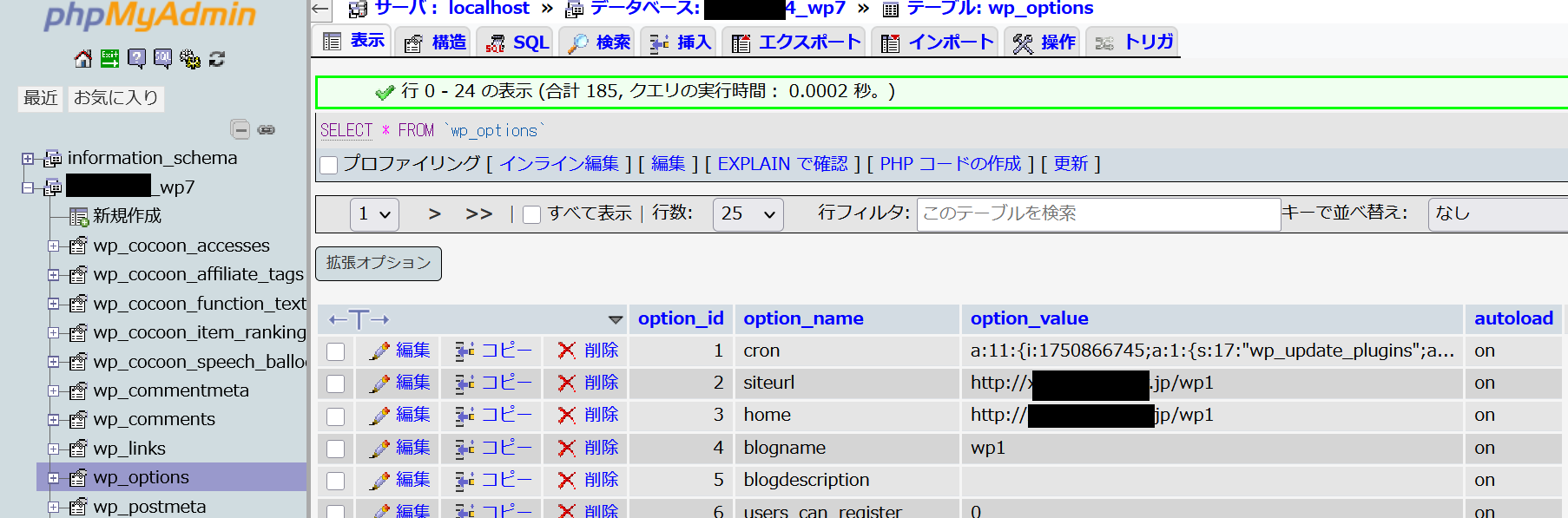
Task: Open the structure tab
Action: point(435,42)
